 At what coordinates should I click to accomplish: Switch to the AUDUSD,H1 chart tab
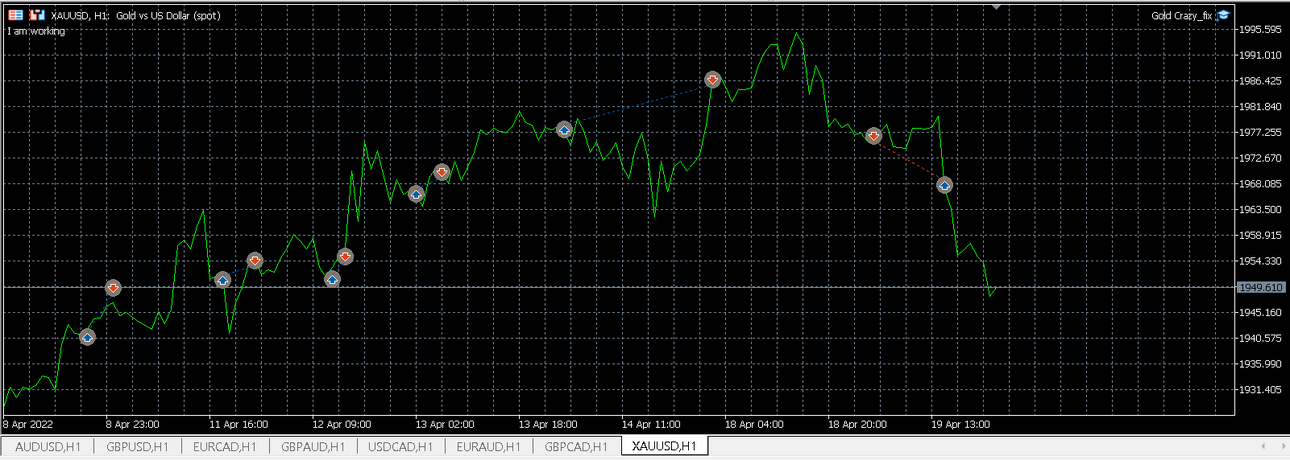tap(48, 446)
